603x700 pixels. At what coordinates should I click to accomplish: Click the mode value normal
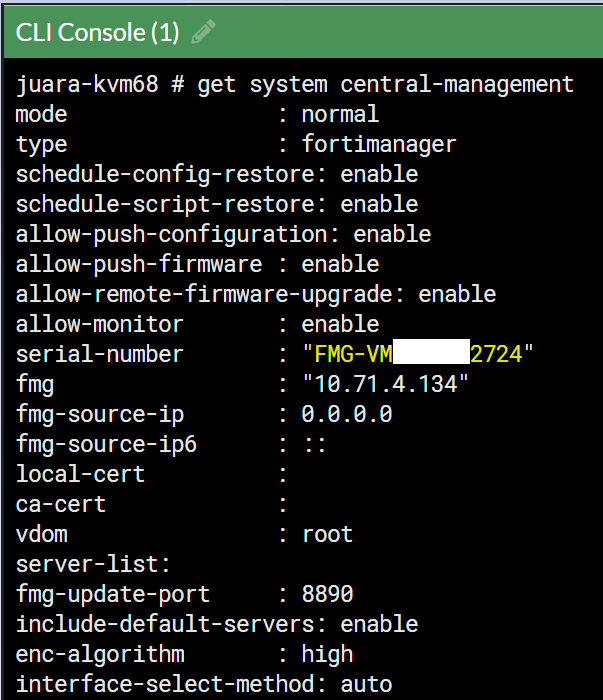(x=340, y=114)
